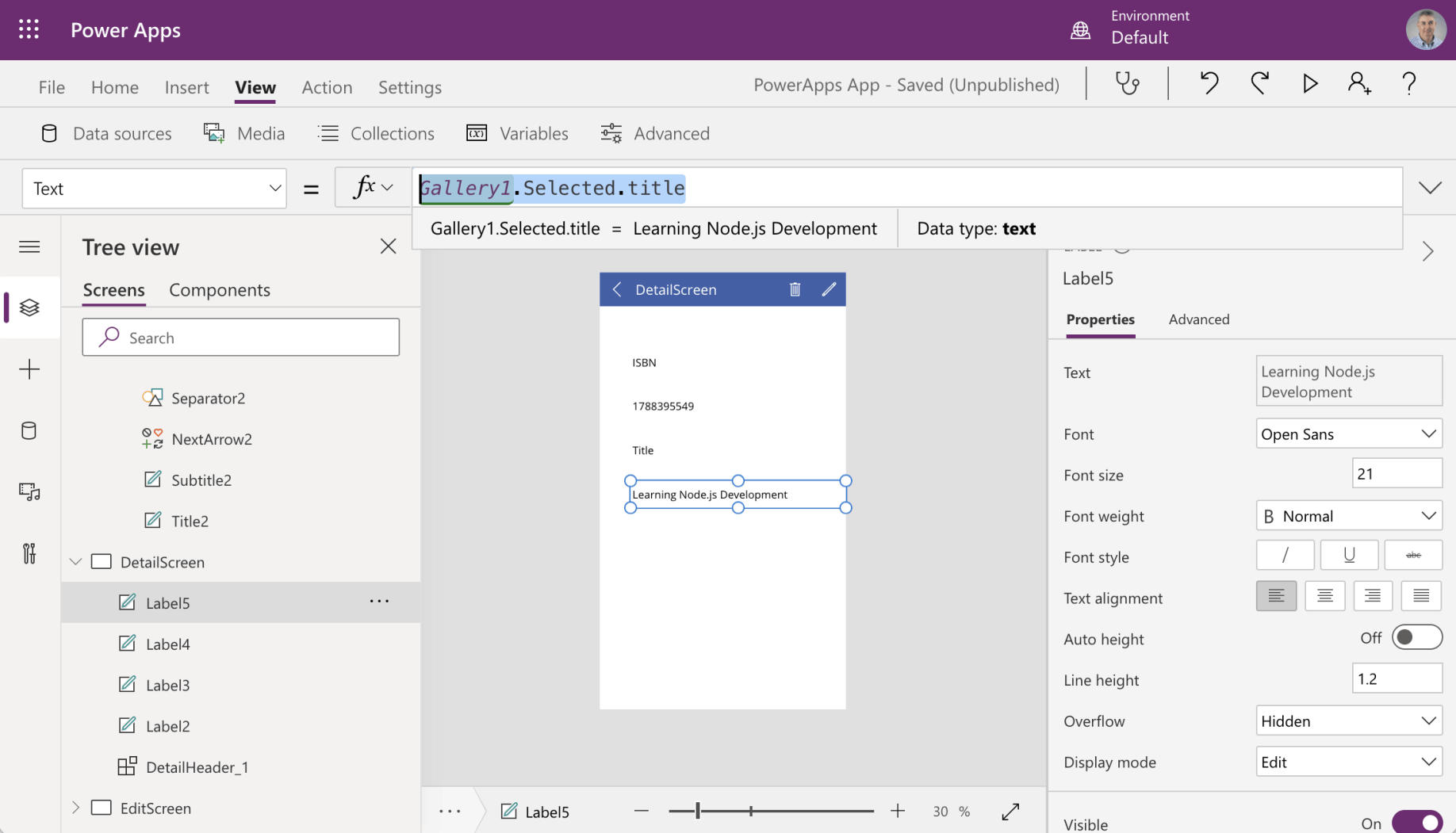1456x833 pixels.
Task: Click the fit-to-window expand icon
Action: pyautogui.click(x=1010, y=812)
